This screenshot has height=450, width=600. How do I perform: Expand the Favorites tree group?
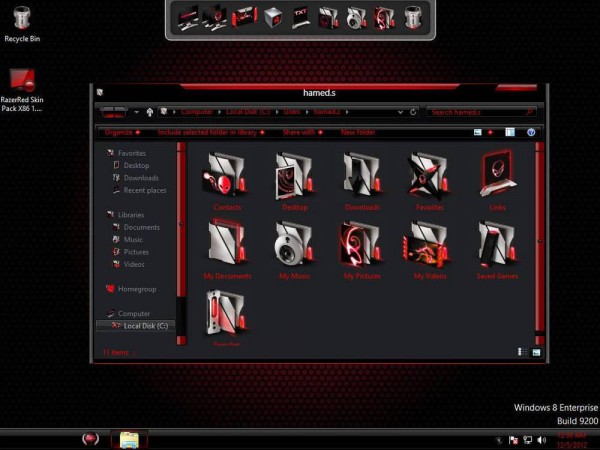pos(126,153)
